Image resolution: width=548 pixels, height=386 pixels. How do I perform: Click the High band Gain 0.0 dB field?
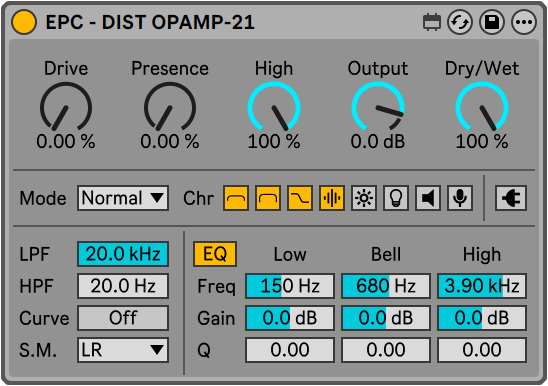pyautogui.click(x=482, y=318)
